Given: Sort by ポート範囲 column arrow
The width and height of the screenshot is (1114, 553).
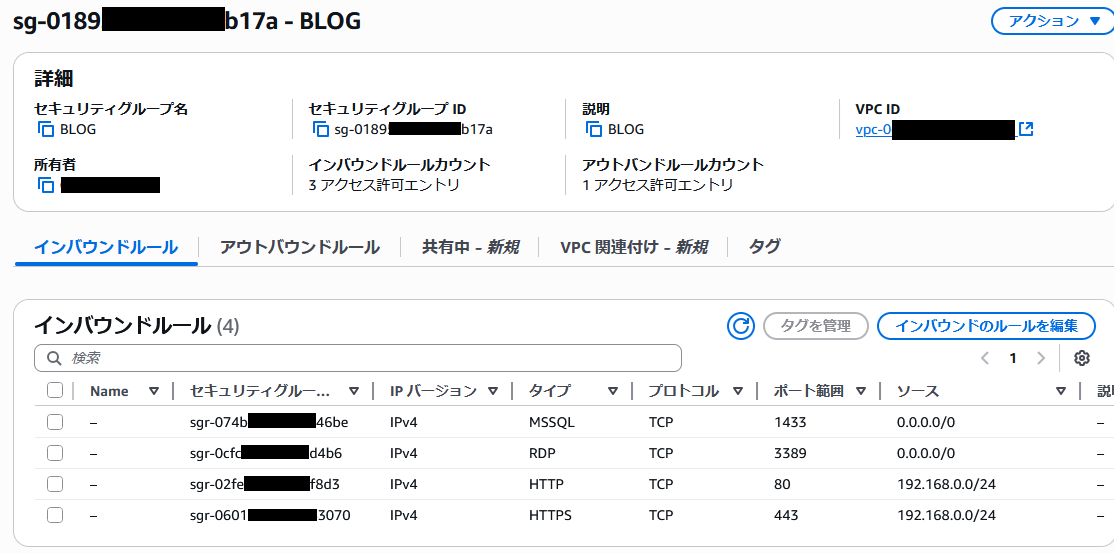Looking at the screenshot, I should click(860, 391).
